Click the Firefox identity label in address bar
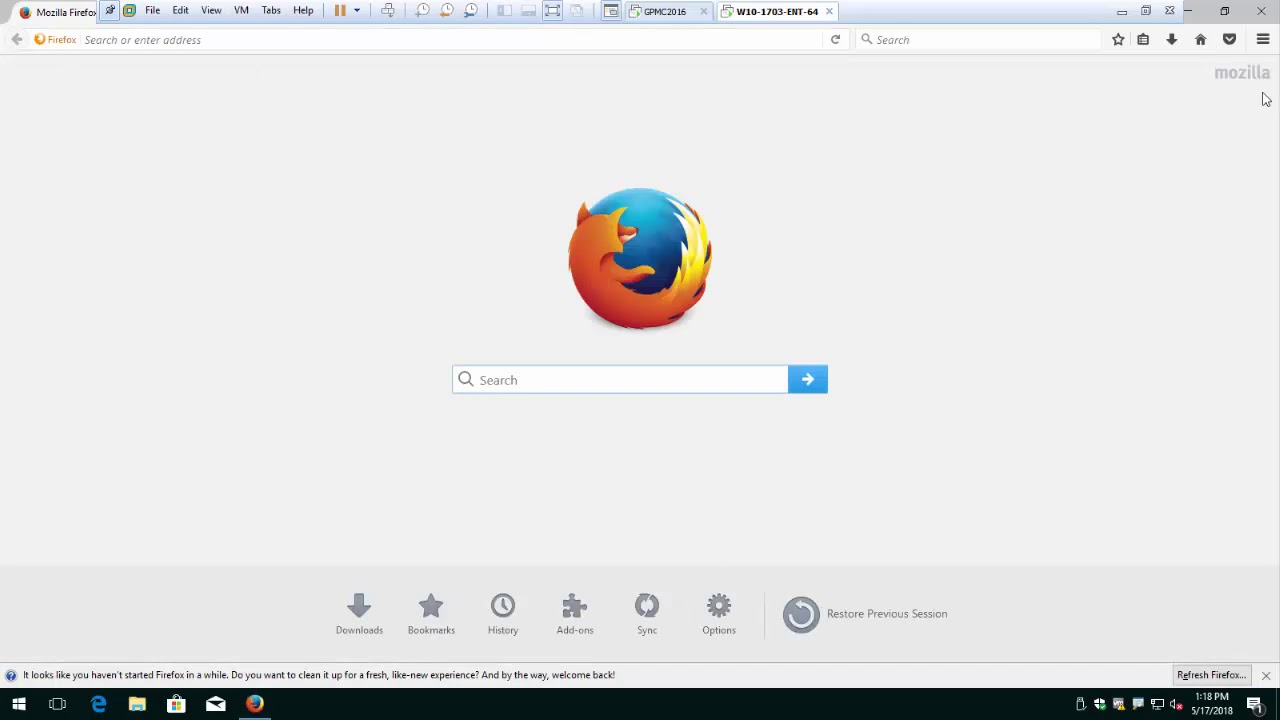 [55, 40]
